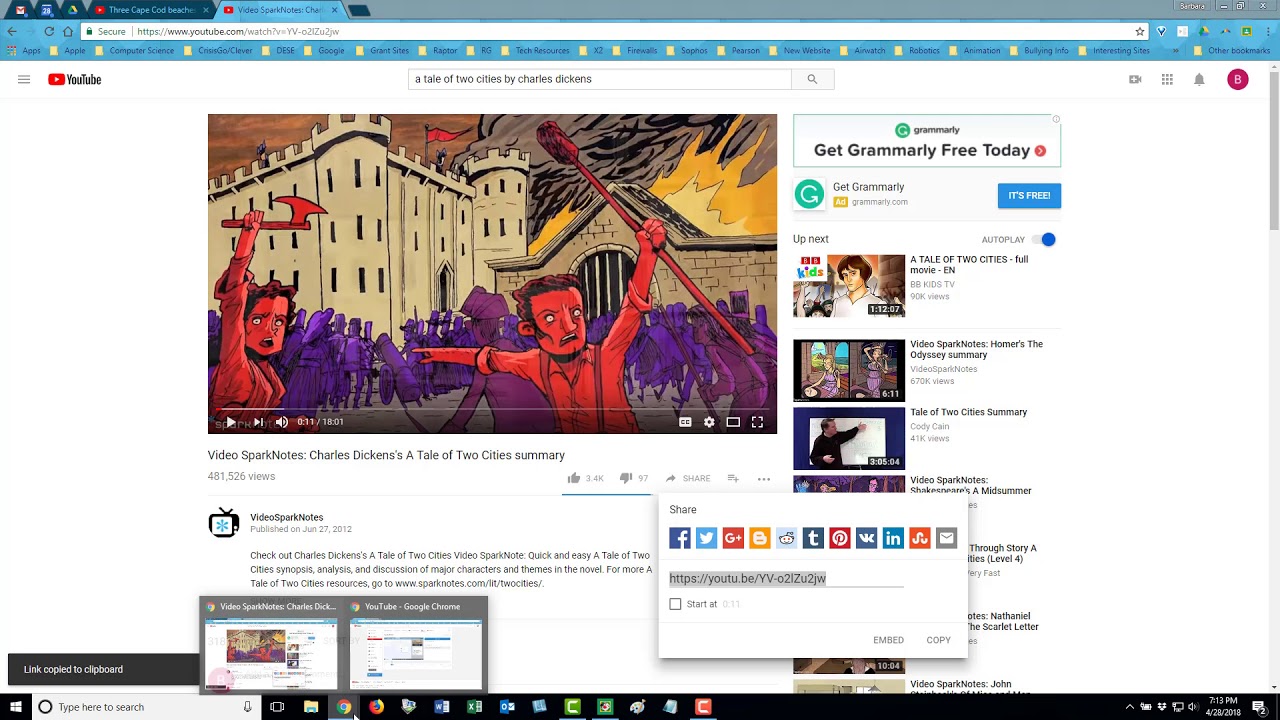Click into the YouTube search box
The height and width of the screenshot is (720, 1280).
coord(600,79)
